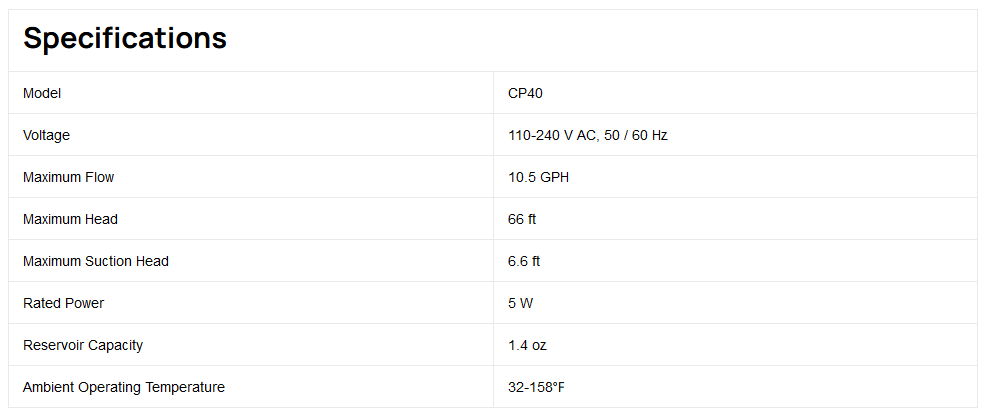Click the Maximum Suction Head label
This screenshot has height=417, width=987.
[x=96, y=261]
